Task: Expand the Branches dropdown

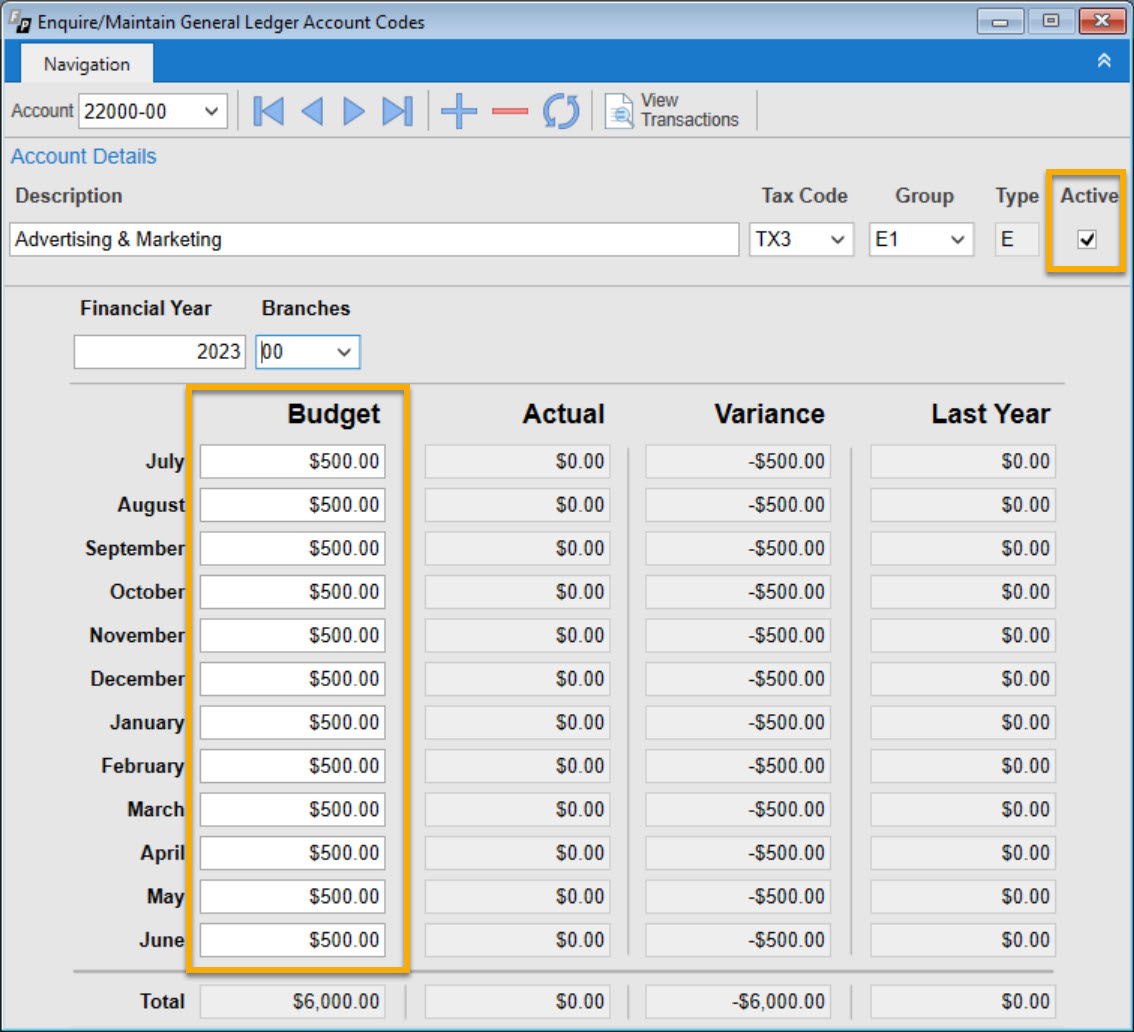Action: (x=344, y=352)
